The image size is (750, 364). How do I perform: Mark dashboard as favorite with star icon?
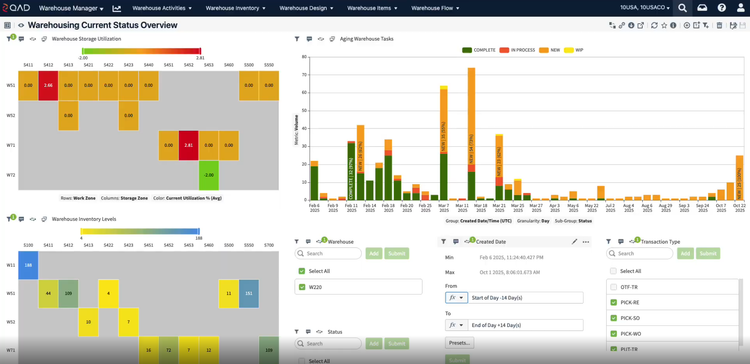664,25
